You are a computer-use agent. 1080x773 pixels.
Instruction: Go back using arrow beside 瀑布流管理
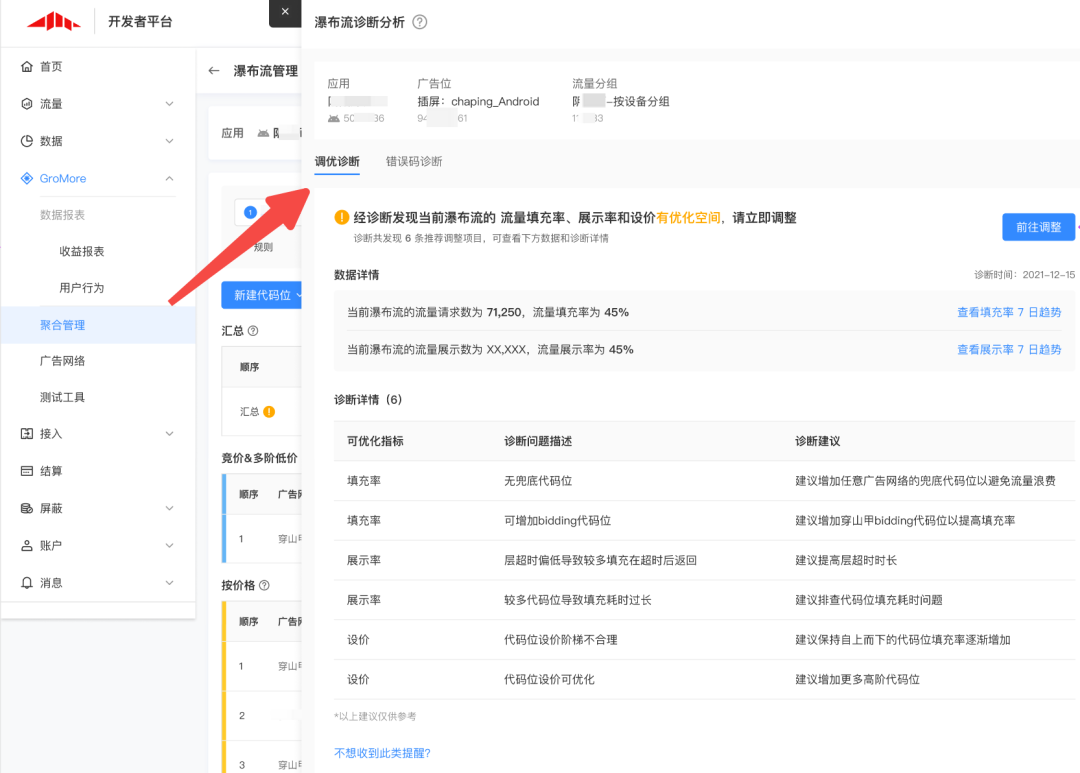point(214,71)
